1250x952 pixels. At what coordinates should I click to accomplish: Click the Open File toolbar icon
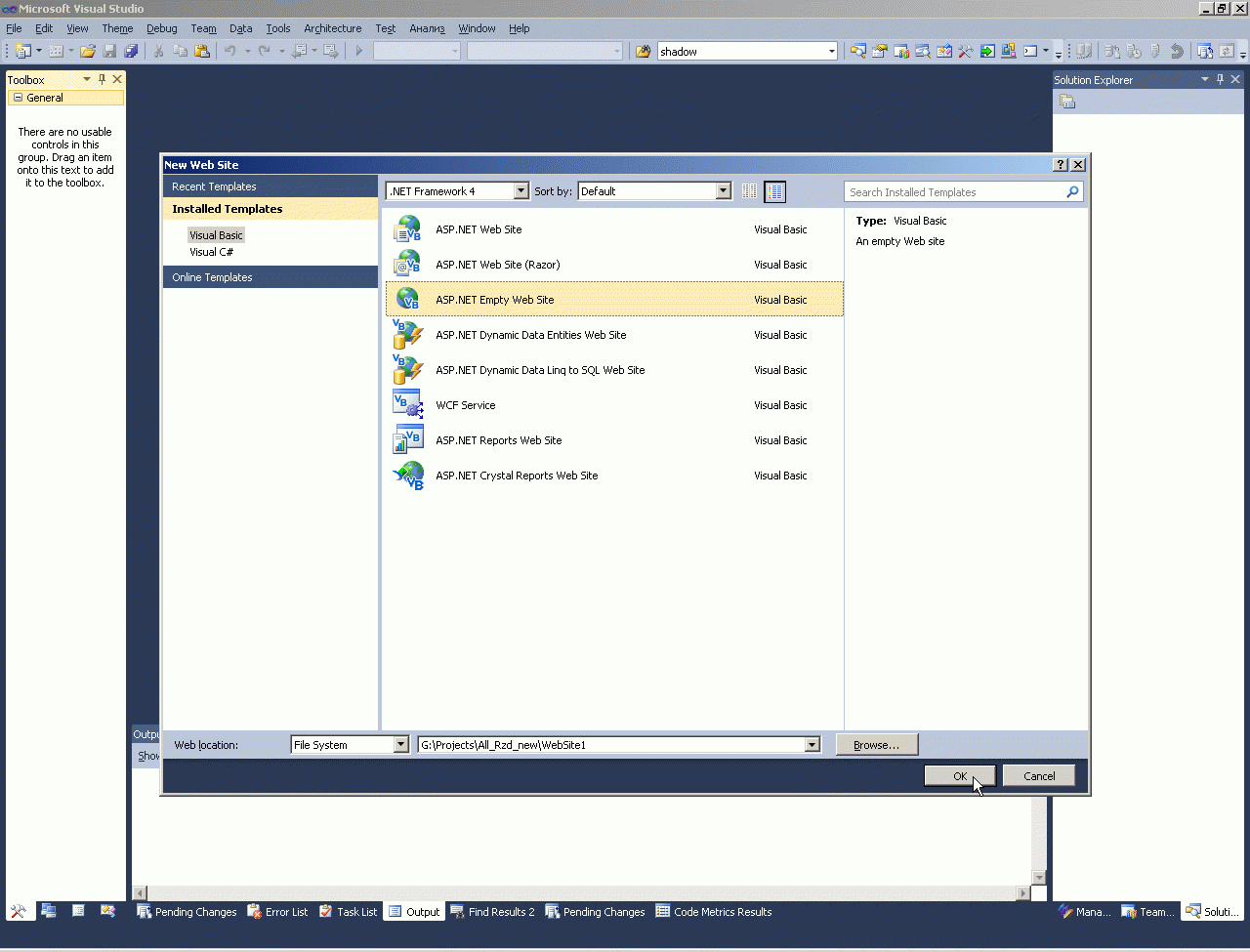[x=88, y=51]
